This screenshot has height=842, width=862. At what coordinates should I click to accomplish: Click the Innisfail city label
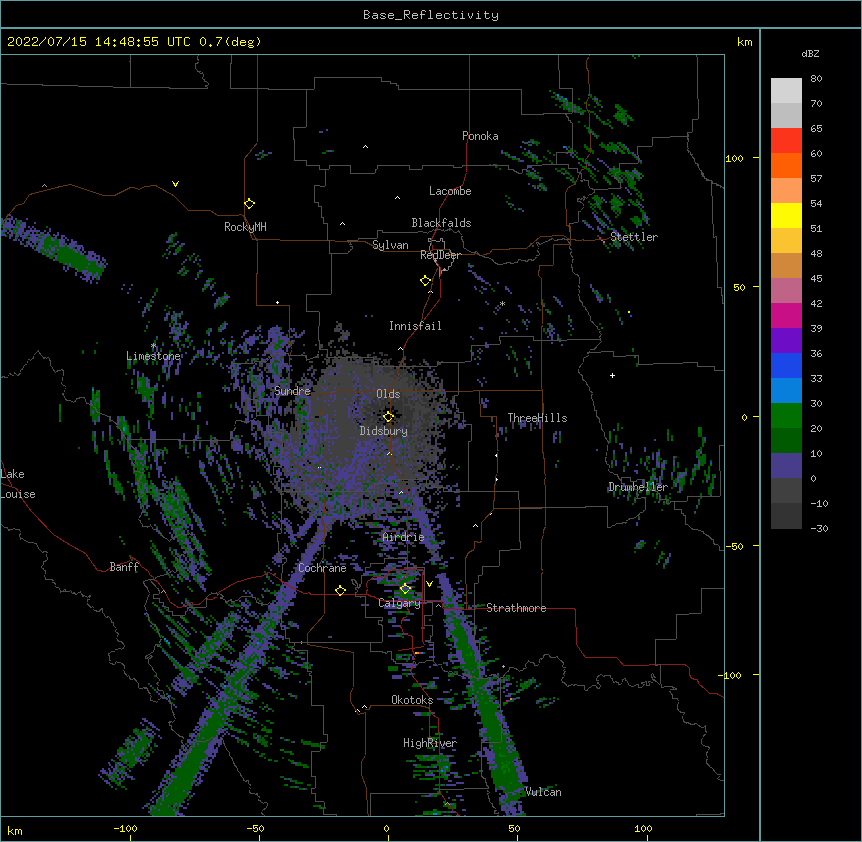415,326
